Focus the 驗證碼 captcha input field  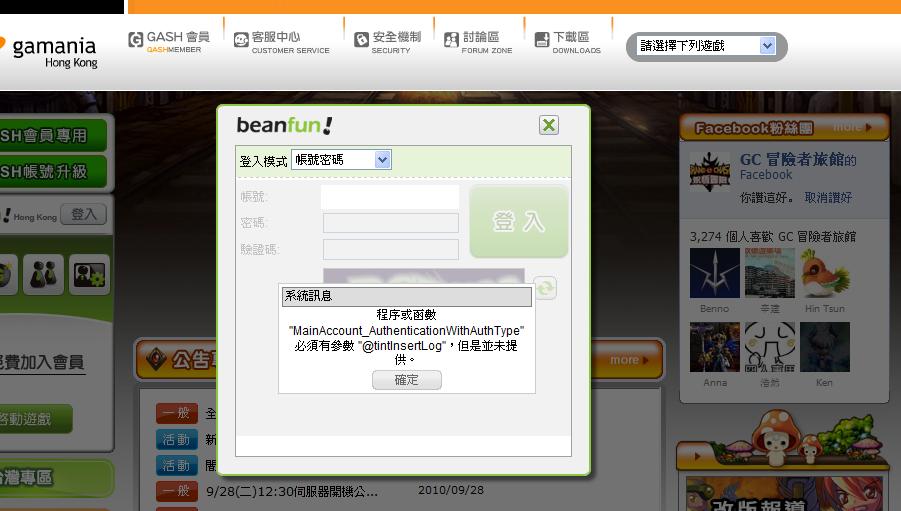[391, 249]
